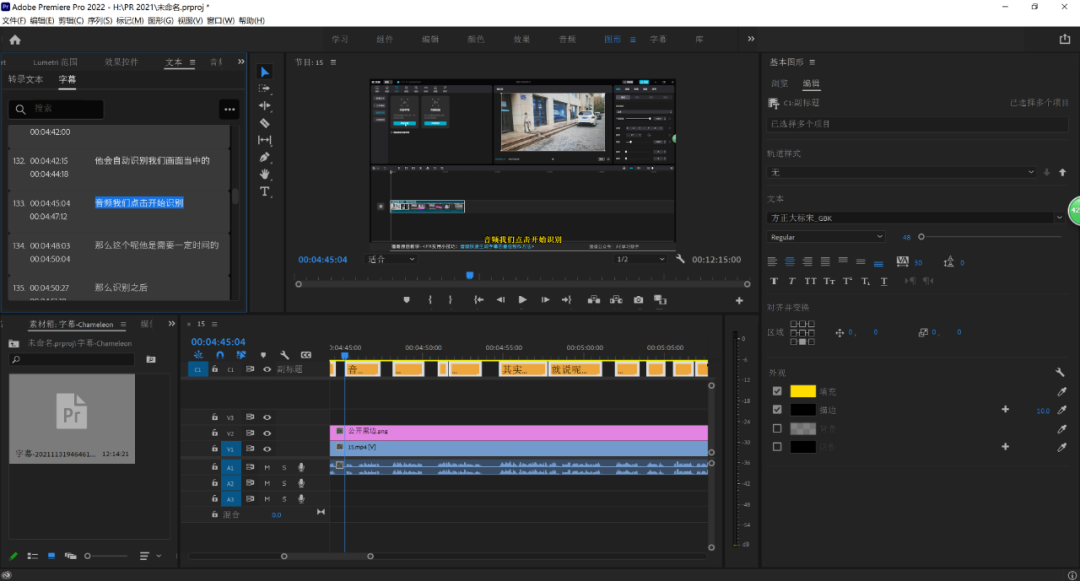
Task: Switch to the 转录文本 tab
Action: point(26,79)
